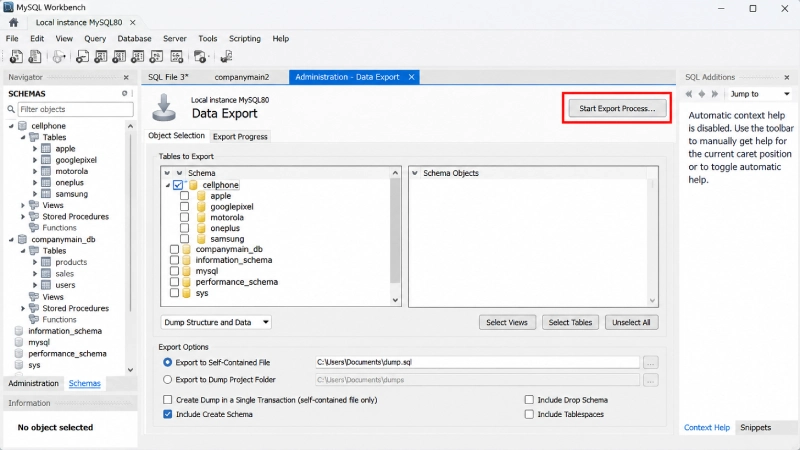Switch to the companymain2 tab

coord(241,77)
